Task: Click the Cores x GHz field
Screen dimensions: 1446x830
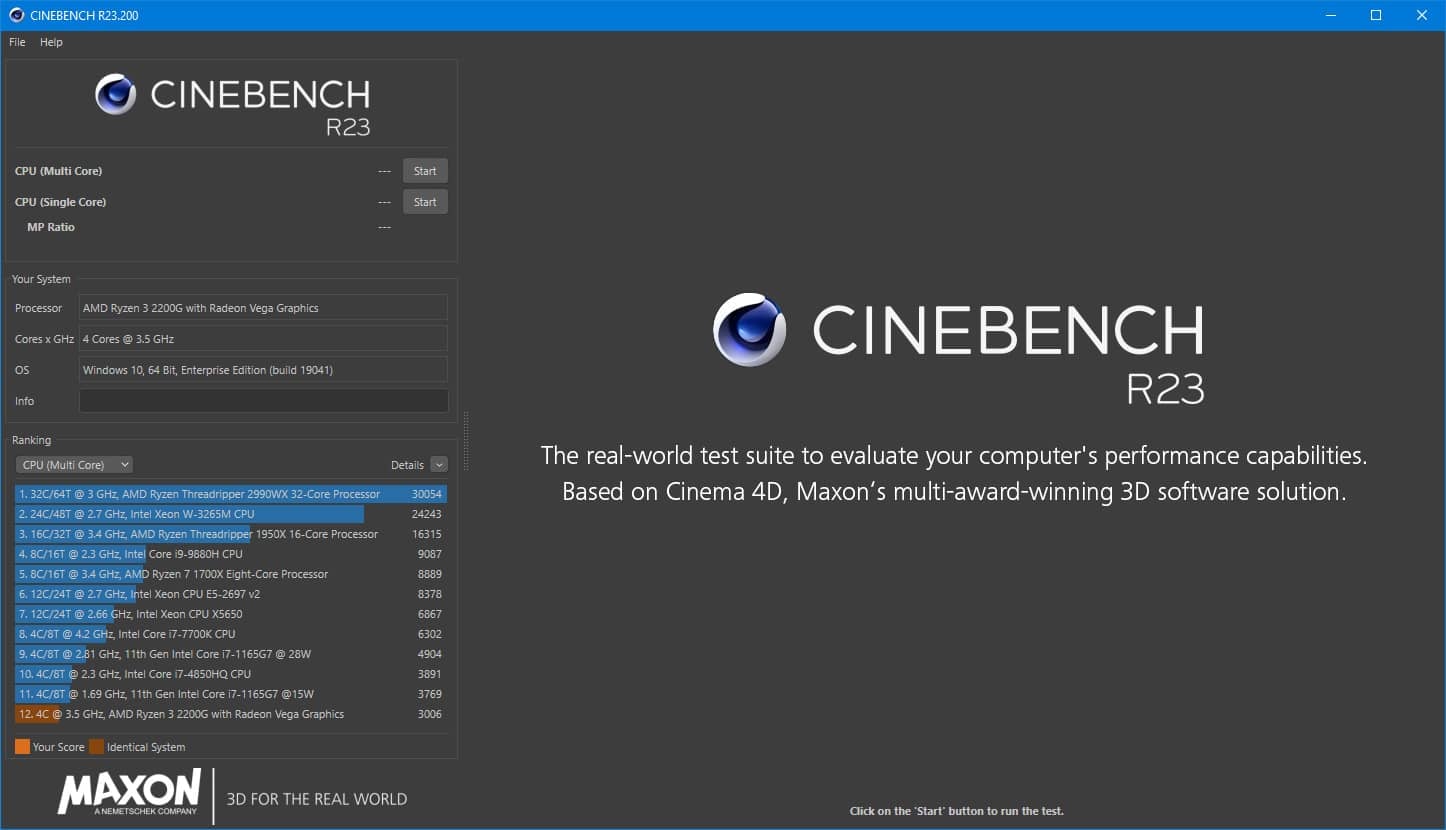Action: click(263, 339)
